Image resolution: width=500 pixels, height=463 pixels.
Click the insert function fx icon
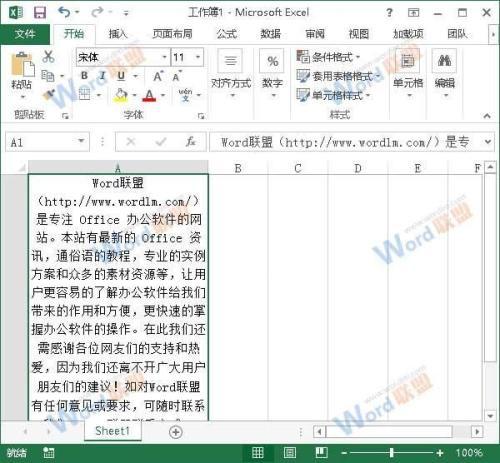point(190,142)
